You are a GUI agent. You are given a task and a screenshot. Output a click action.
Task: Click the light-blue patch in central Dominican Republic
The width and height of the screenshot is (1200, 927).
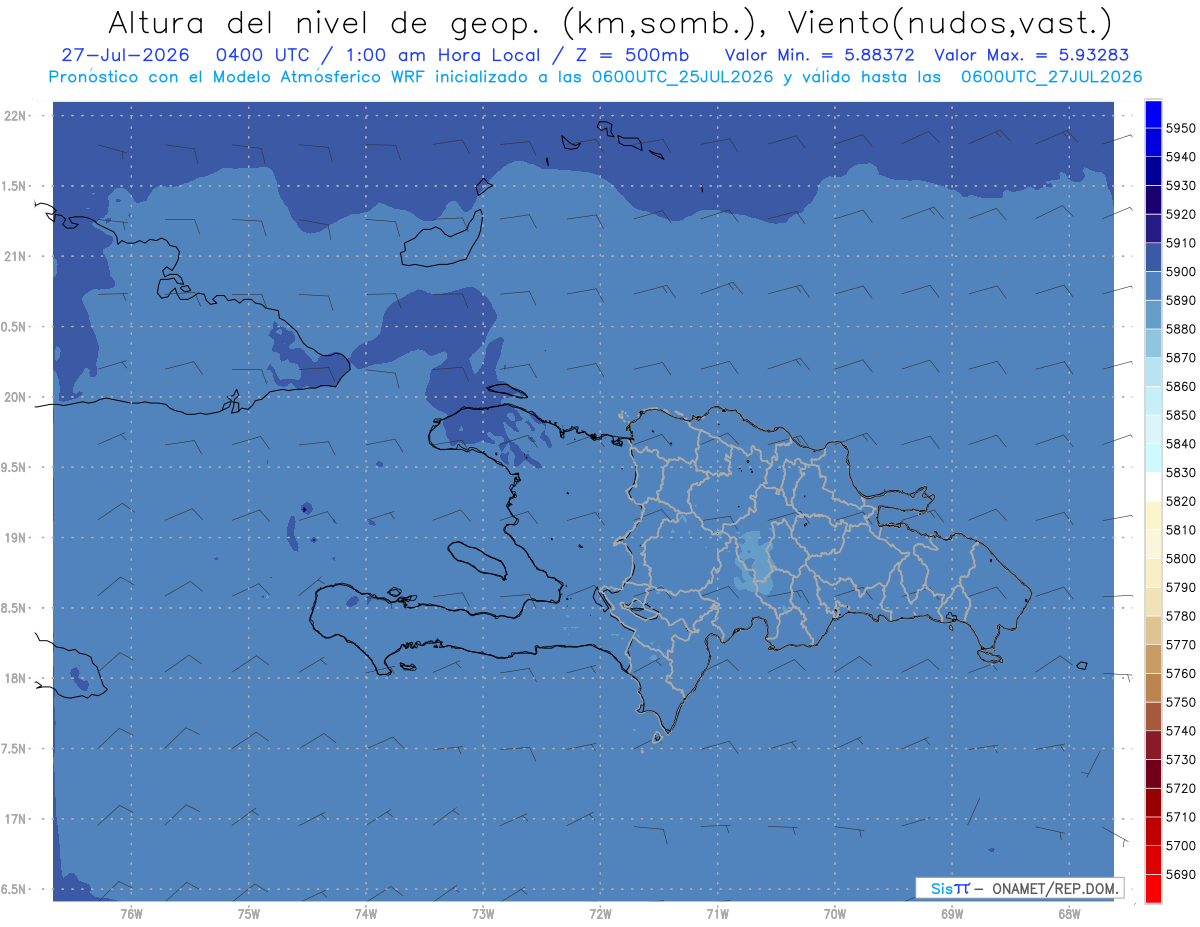click(x=755, y=565)
